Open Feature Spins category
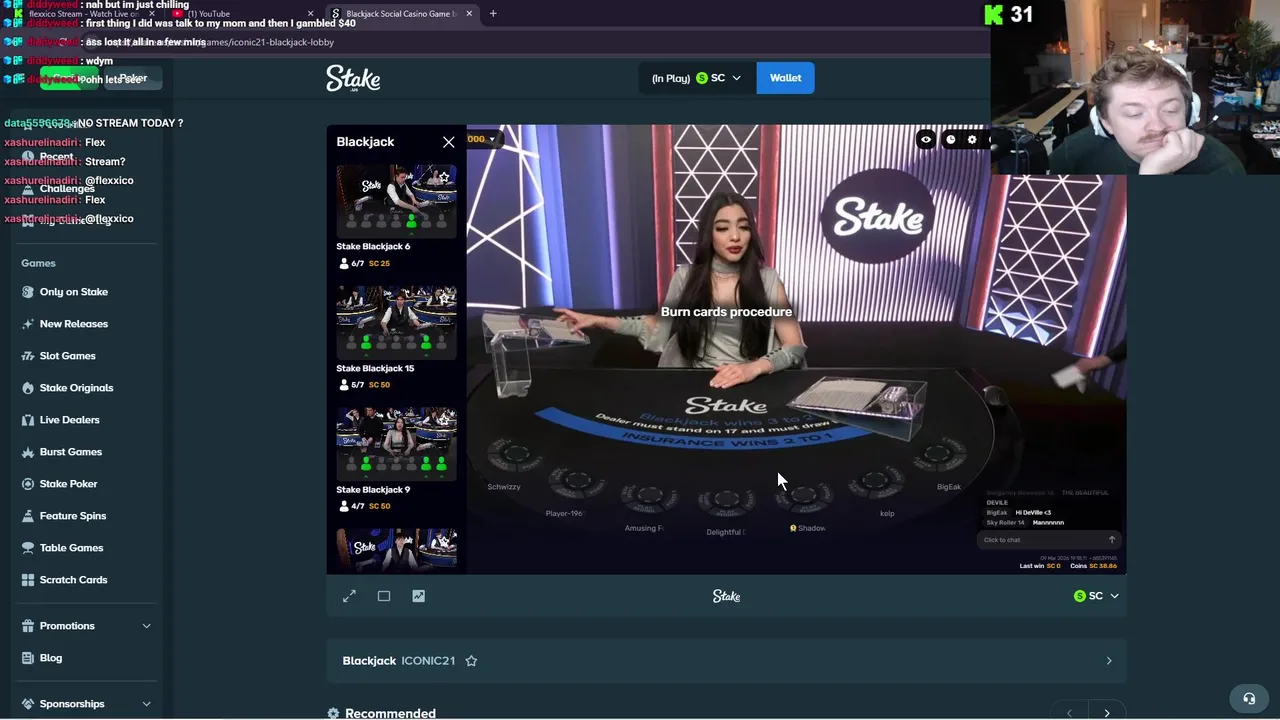 [73, 516]
